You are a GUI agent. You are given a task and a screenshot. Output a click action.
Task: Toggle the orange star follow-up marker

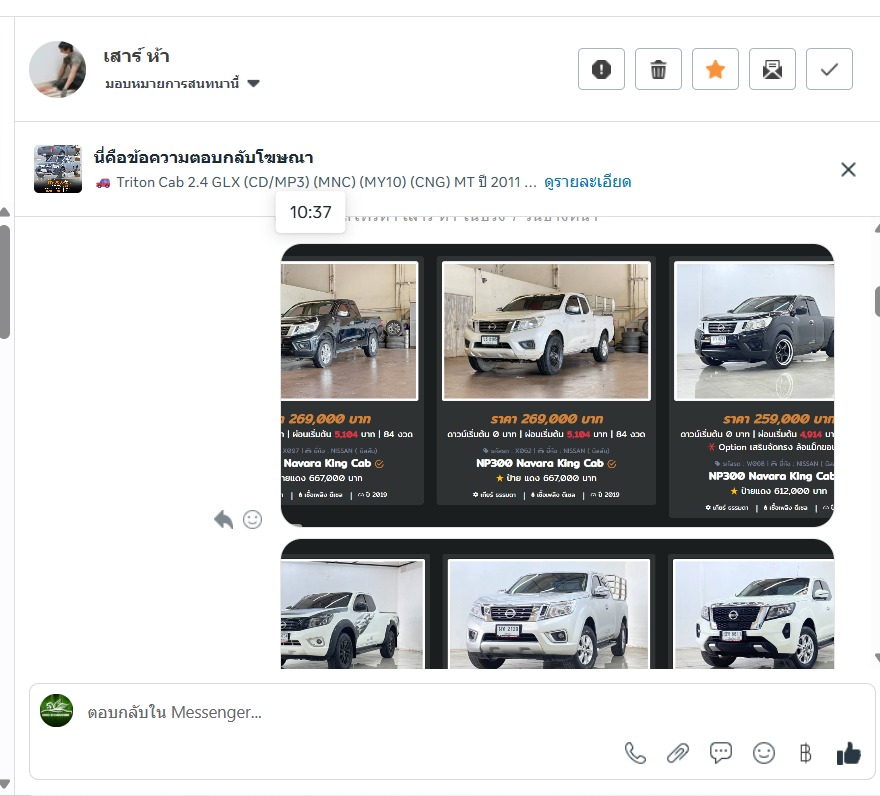[x=715, y=69]
